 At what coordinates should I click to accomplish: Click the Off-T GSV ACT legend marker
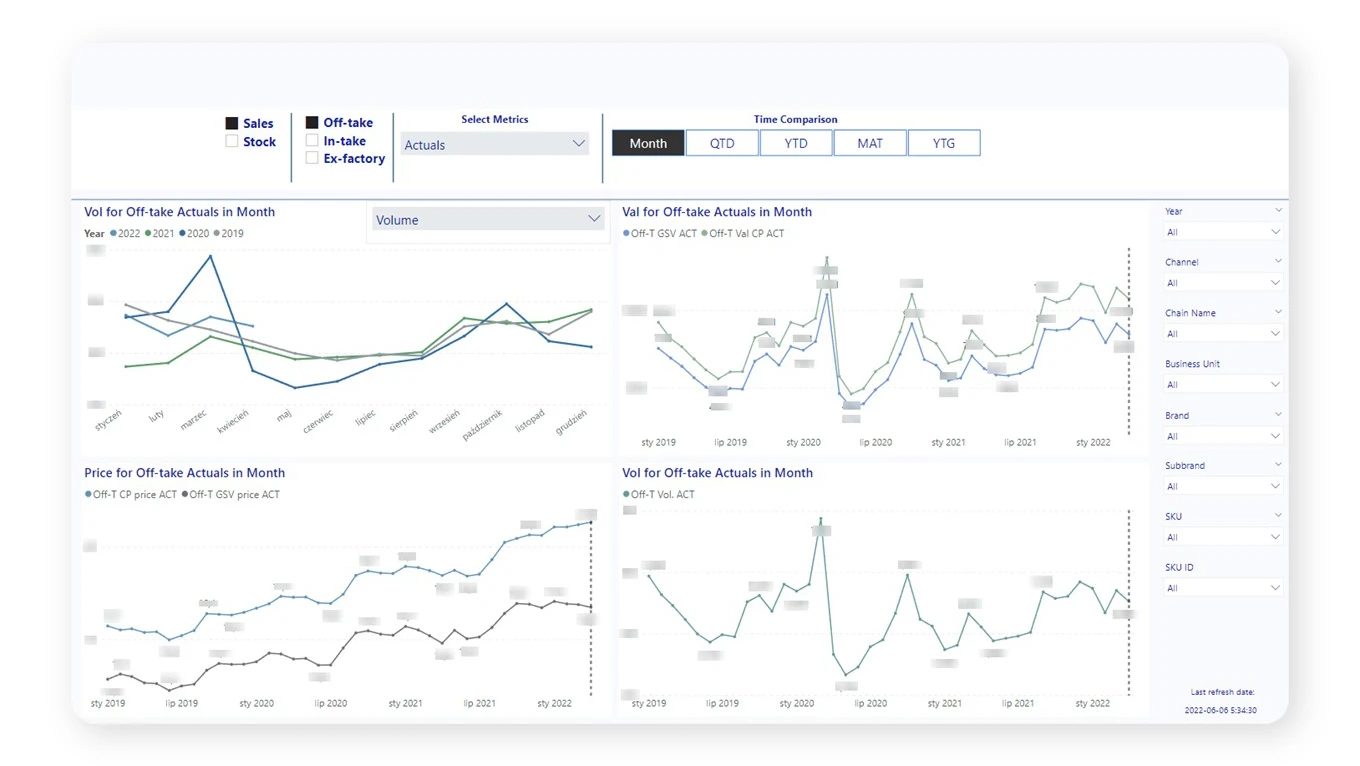pos(626,234)
